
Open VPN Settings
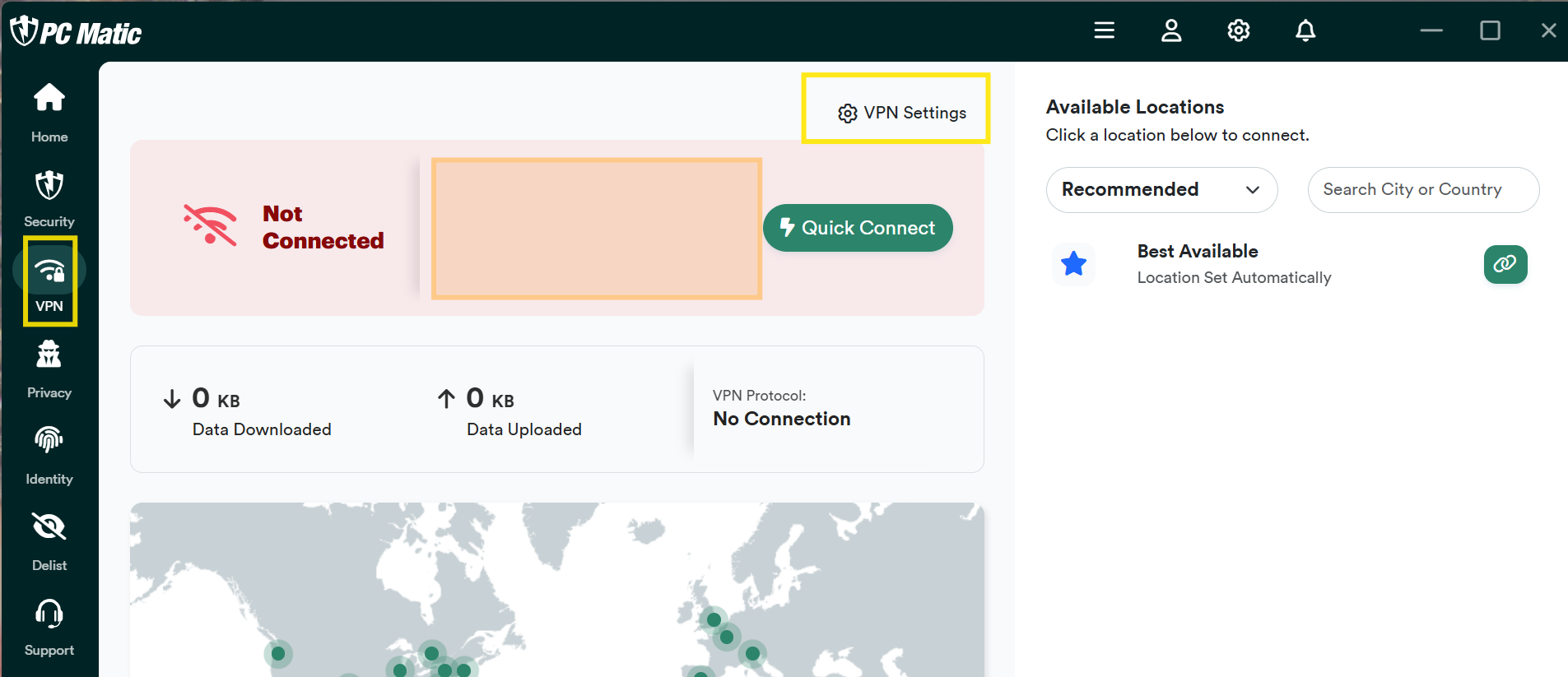(902, 113)
